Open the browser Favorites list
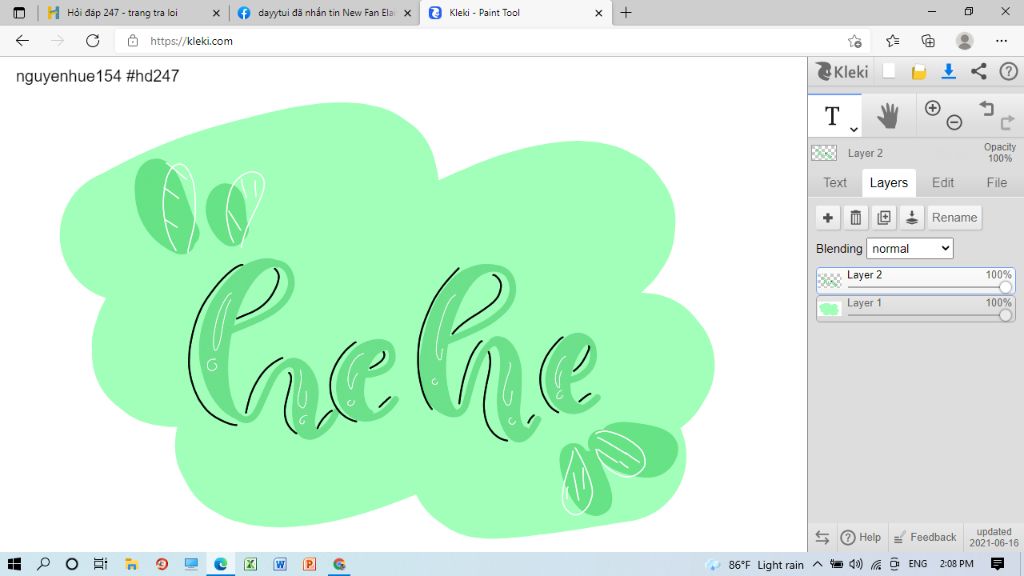Image resolution: width=1024 pixels, height=576 pixels. [x=893, y=41]
